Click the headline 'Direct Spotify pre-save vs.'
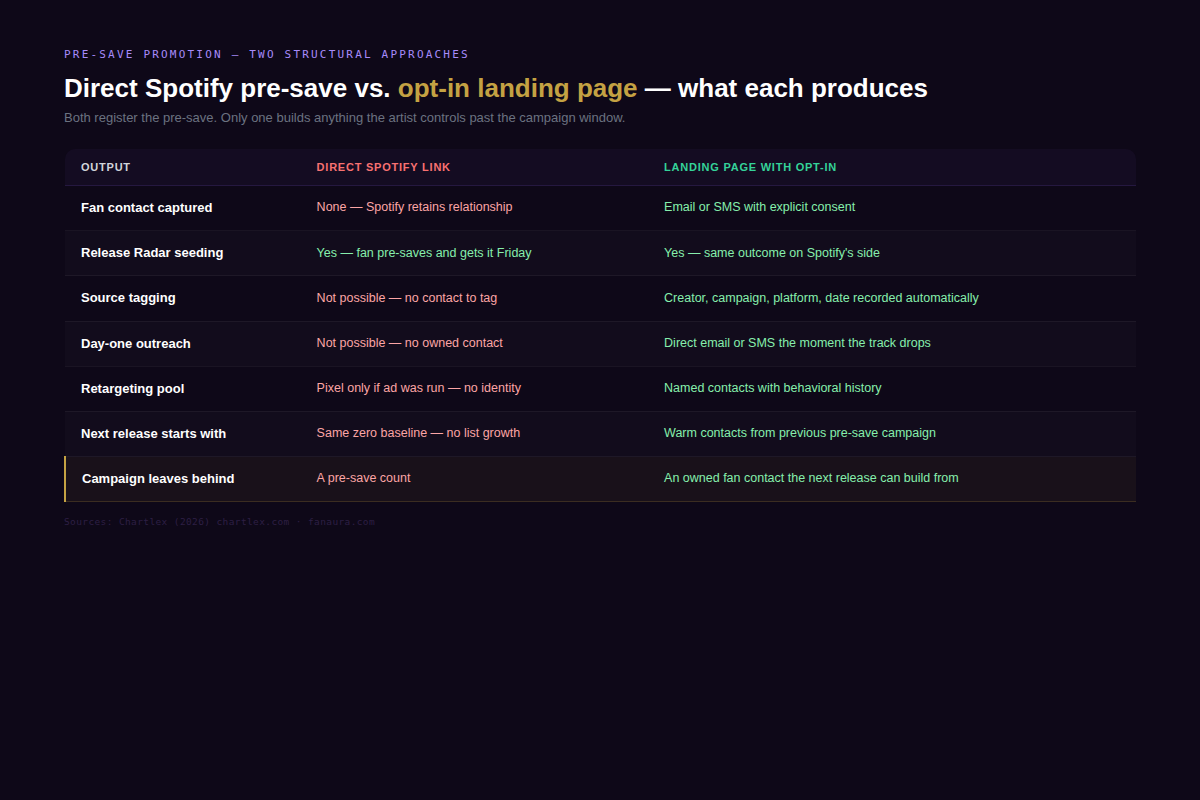1200x800 pixels. 227,88
